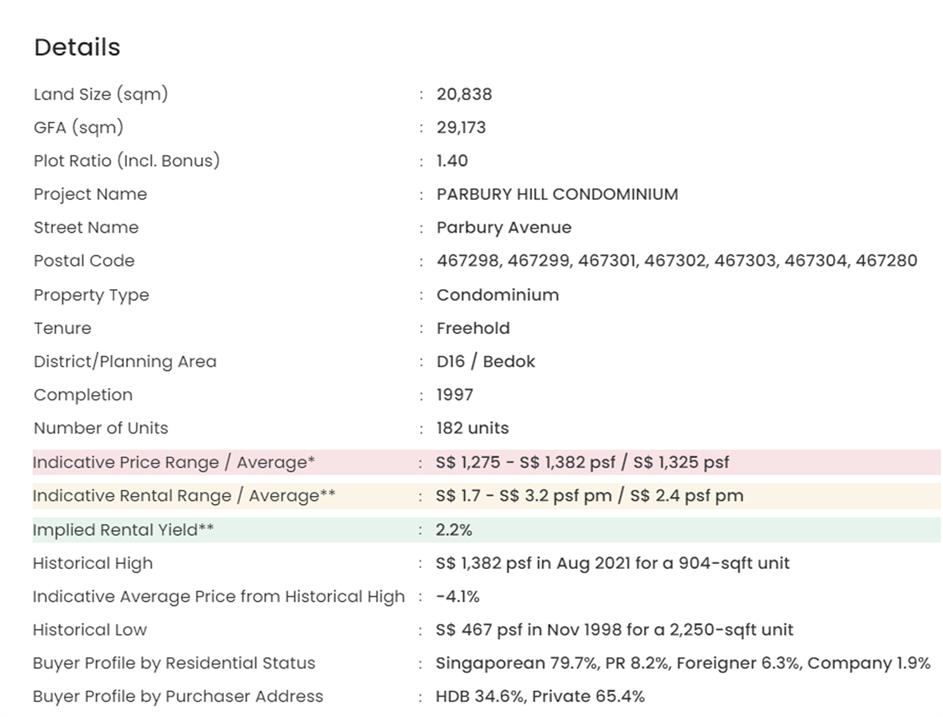Click the completion year 1997

(x=455, y=395)
